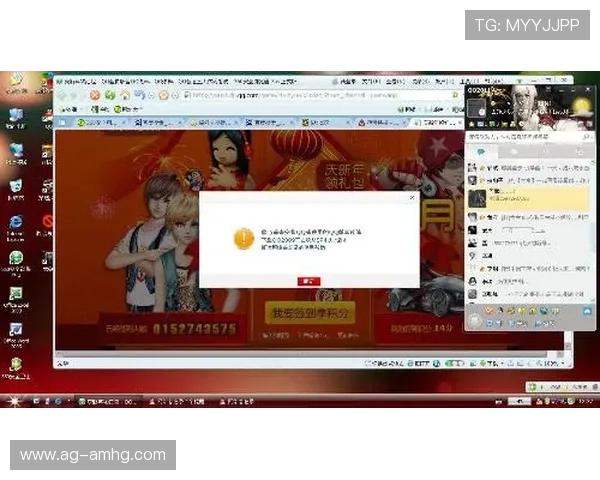Viewport: 600px width, 480px height.
Task: Click the browser back arrow button
Action: (63, 95)
